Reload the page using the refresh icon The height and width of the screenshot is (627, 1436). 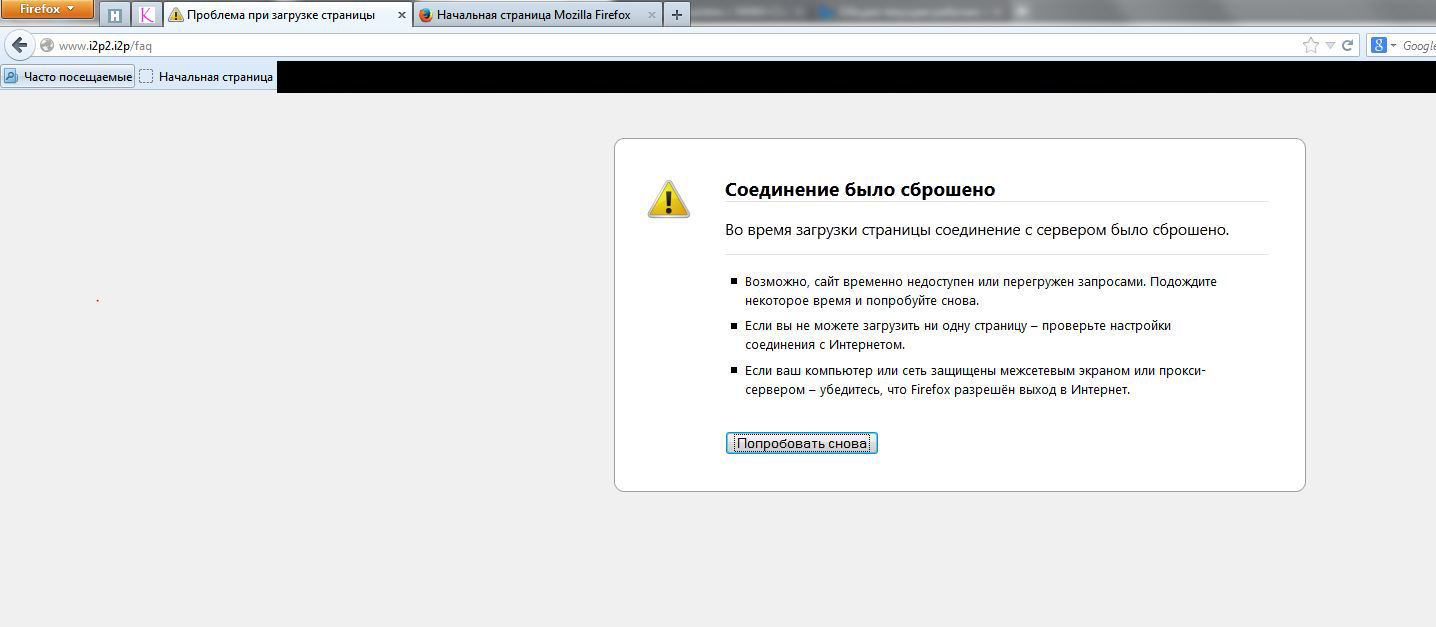coord(1348,45)
